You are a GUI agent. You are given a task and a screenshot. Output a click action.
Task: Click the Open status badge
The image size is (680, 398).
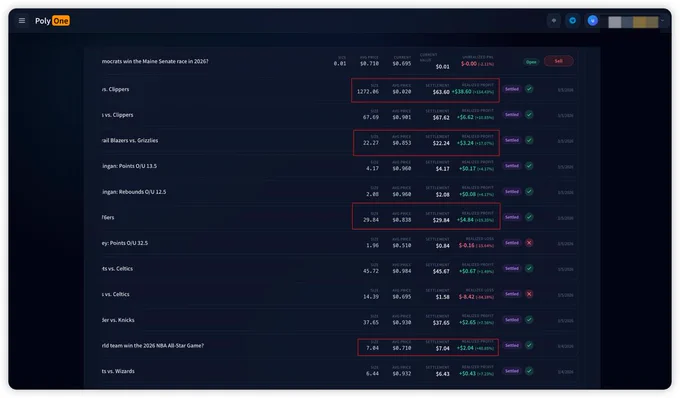(x=531, y=62)
